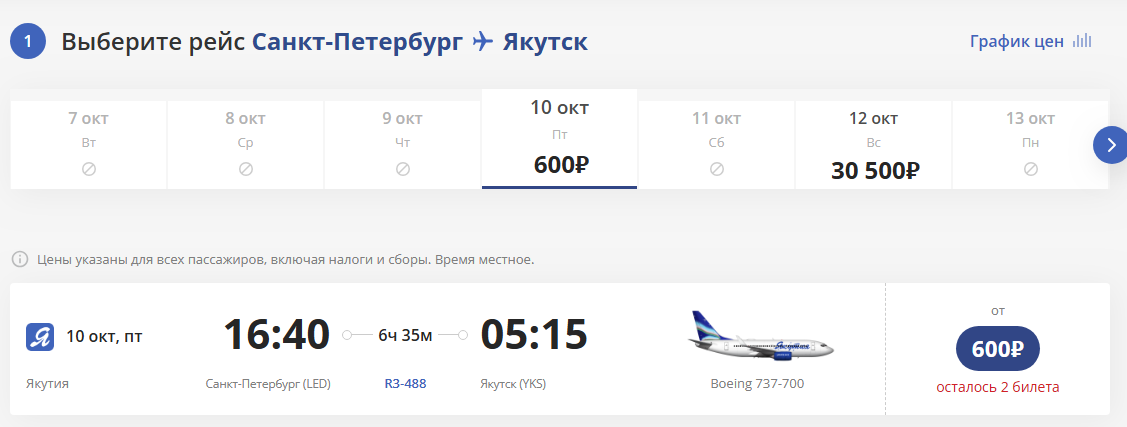Screen dimensions: 1127x427
Task: Click unavailable icon under 11 окт
Action: pyautogui.click(x=716, y=169)
